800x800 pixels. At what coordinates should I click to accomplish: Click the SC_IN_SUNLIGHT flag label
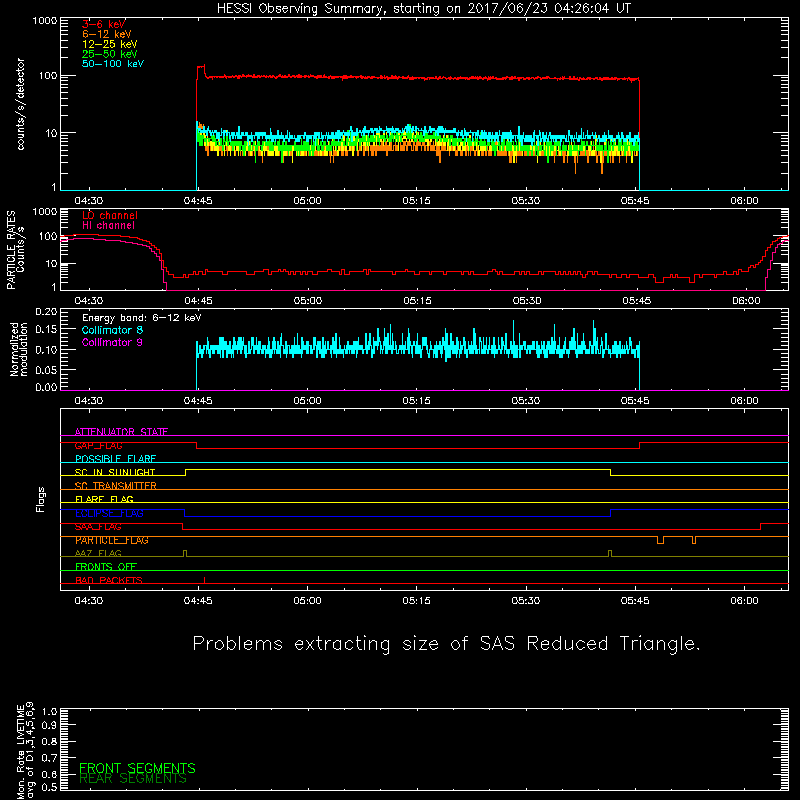(x=115, y=472)
